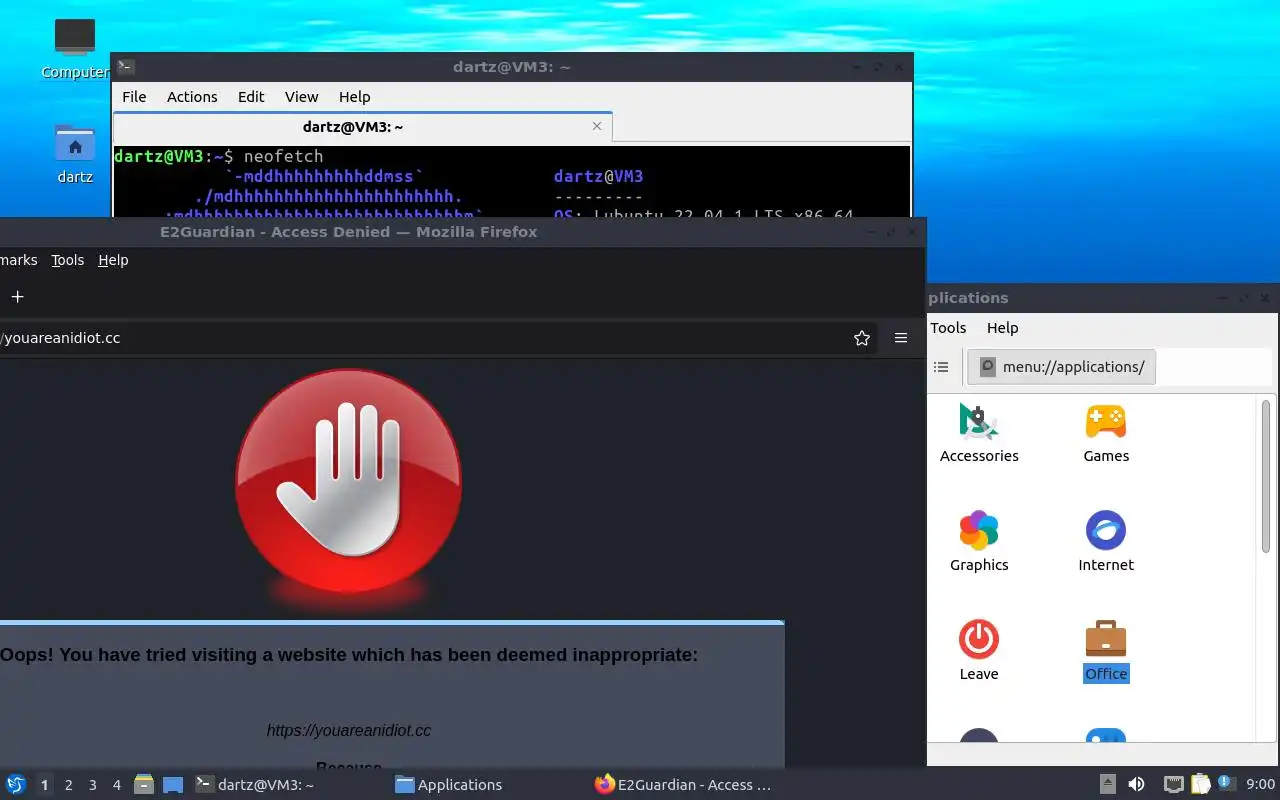This screenshot has width=1280, height=800.
Task: Open the Graphics category
Action: tap(979, 542)
